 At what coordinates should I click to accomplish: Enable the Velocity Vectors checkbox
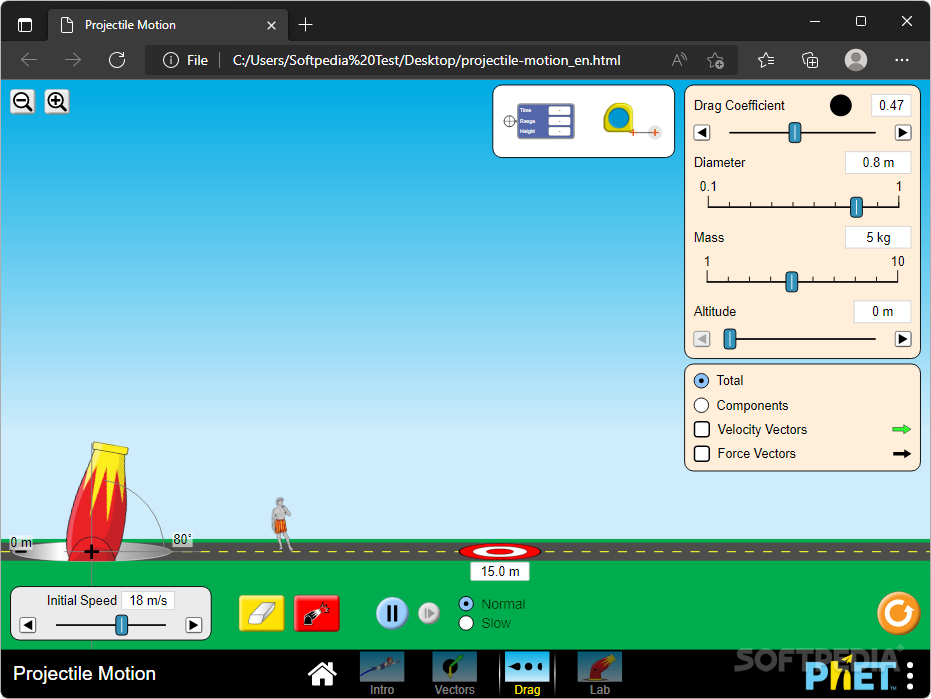coord(702,429)
